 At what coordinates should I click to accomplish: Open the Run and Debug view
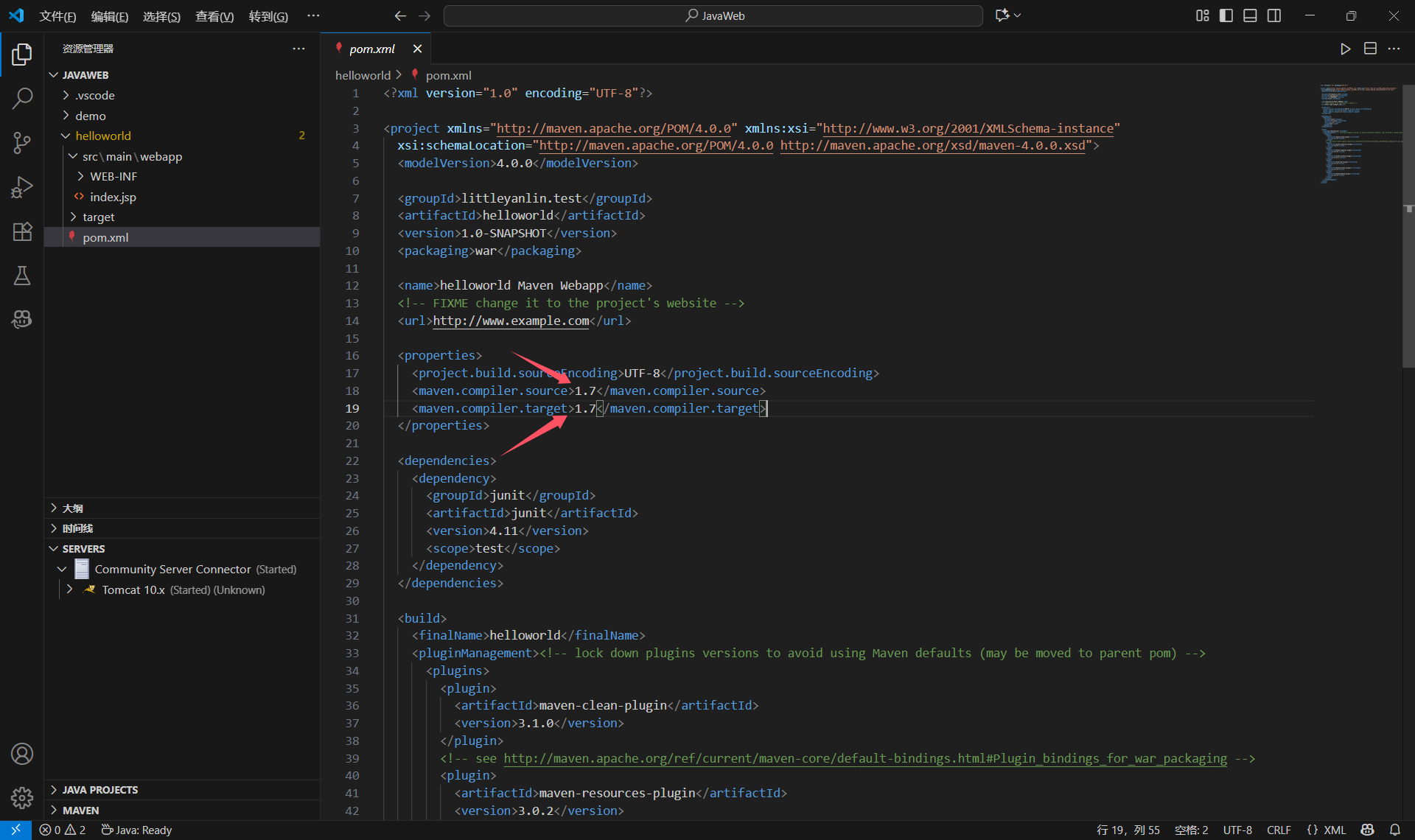coord(22,187)
